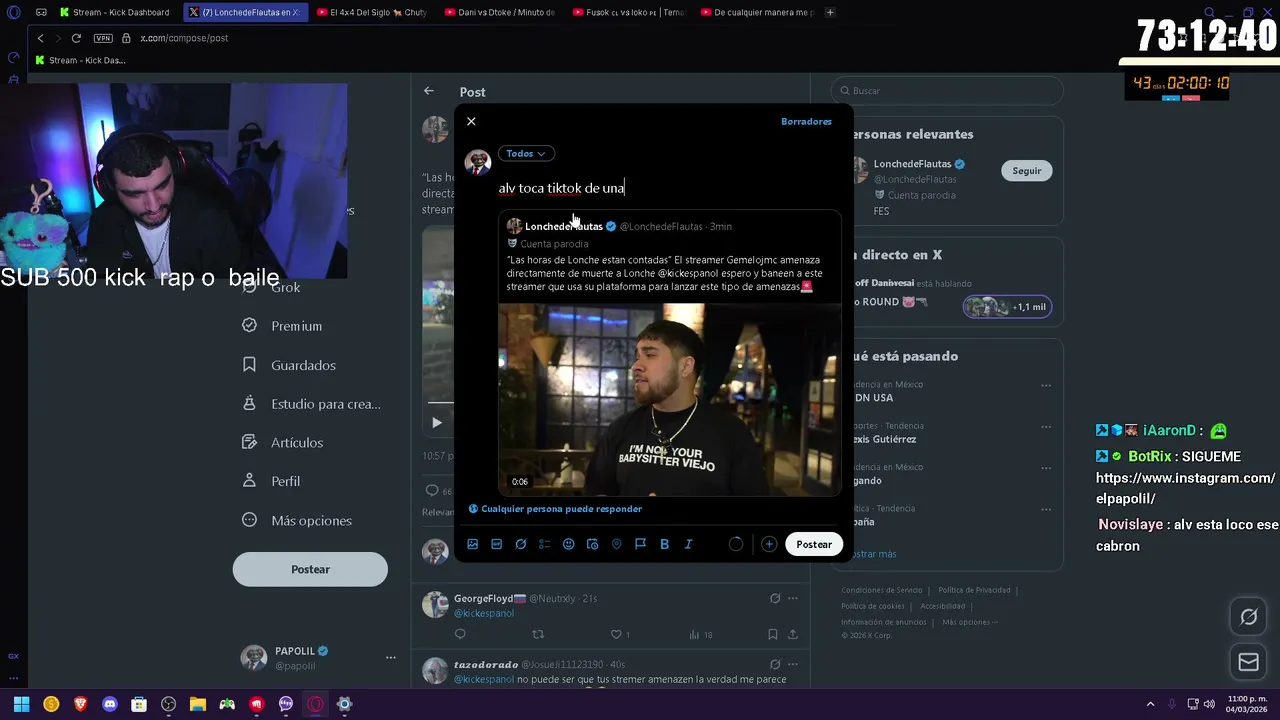This screenshot has height=720, width=1280.
Task: Open quoted LonchedeFlautas post video
Action: (670, 400)
